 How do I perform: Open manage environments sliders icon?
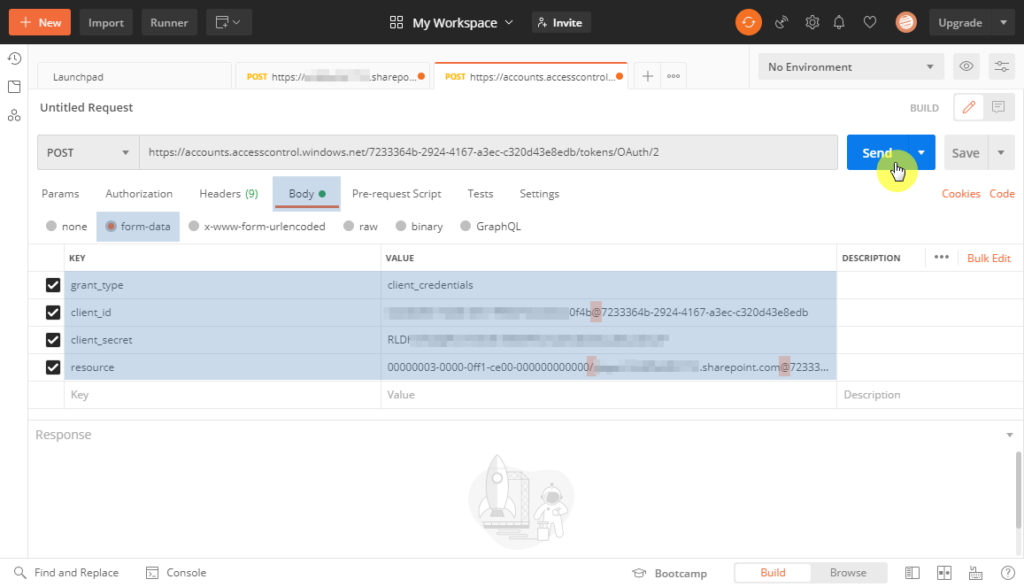point(1002,67)
